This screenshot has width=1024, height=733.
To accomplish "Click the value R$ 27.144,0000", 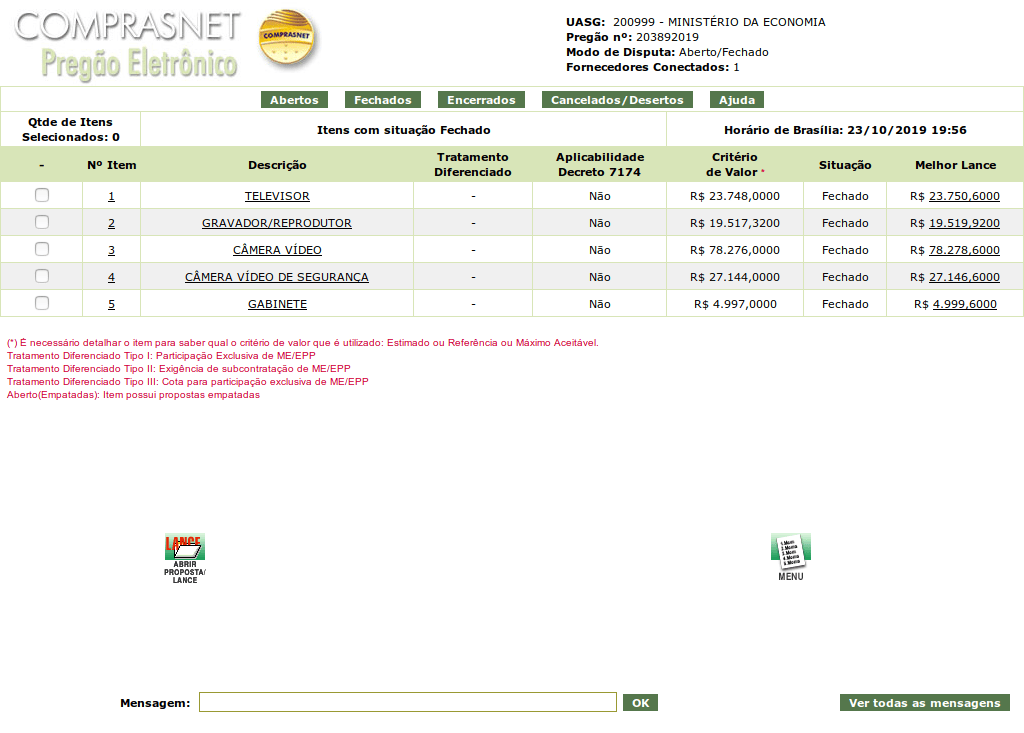I will (x=735, y=277).
